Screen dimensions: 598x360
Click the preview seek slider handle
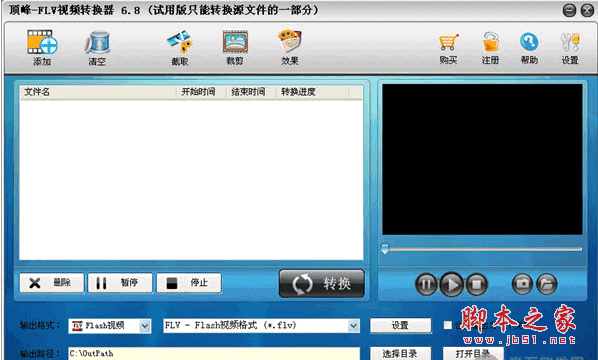pos(385,249)
